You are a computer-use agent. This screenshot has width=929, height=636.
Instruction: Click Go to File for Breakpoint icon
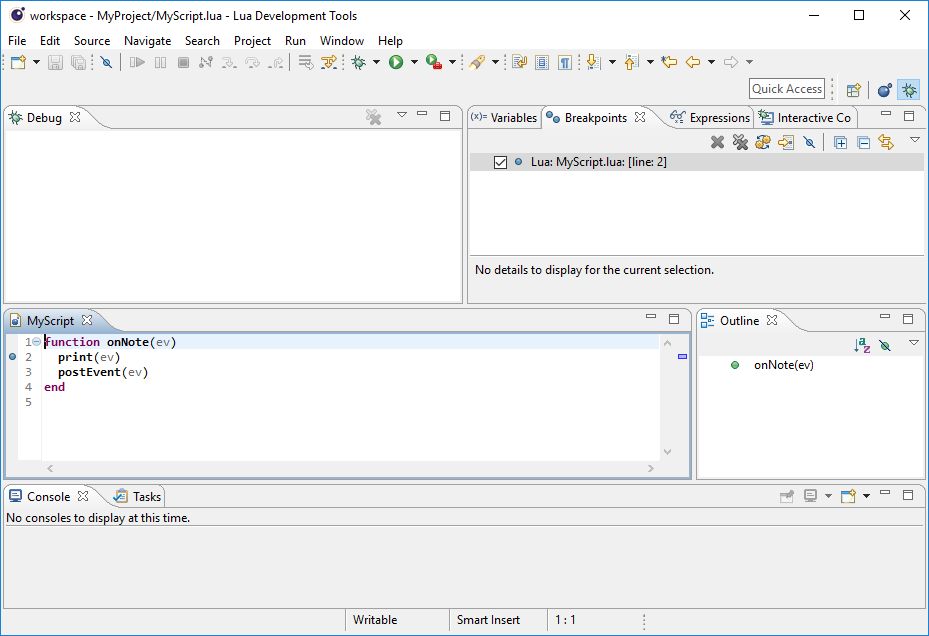coord(786,142)
